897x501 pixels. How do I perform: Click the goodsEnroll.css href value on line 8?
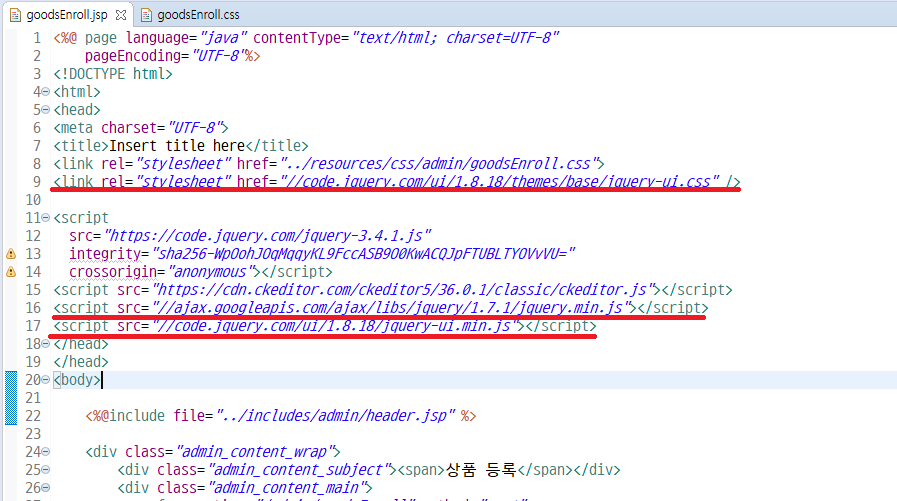[439, 164]
